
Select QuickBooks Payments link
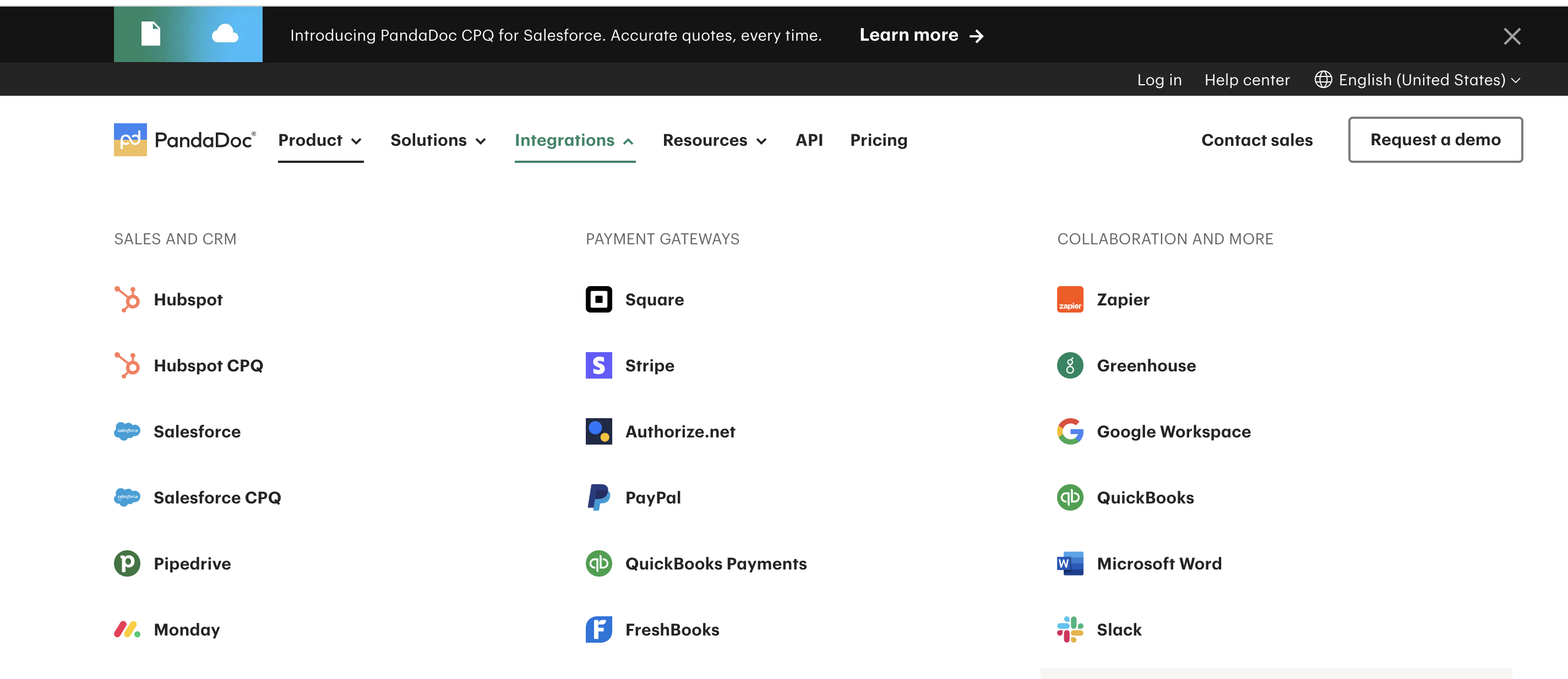point(716,563)
